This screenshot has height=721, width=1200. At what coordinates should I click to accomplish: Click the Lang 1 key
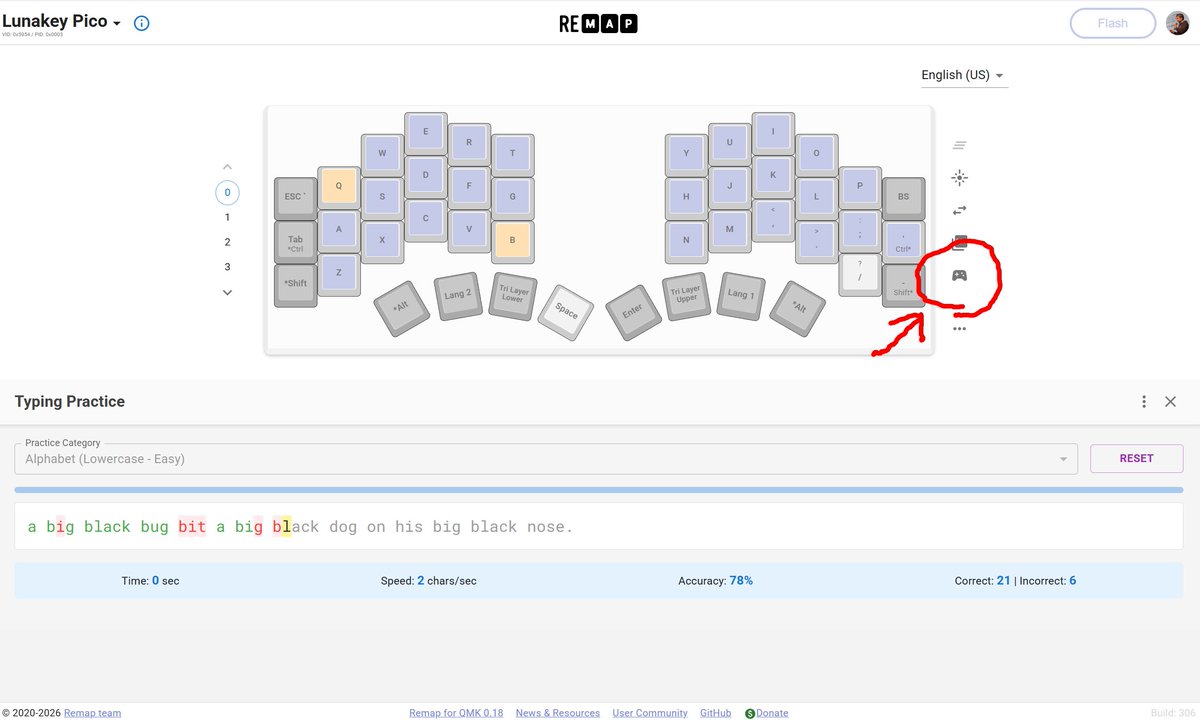click(x=741, y=296)
